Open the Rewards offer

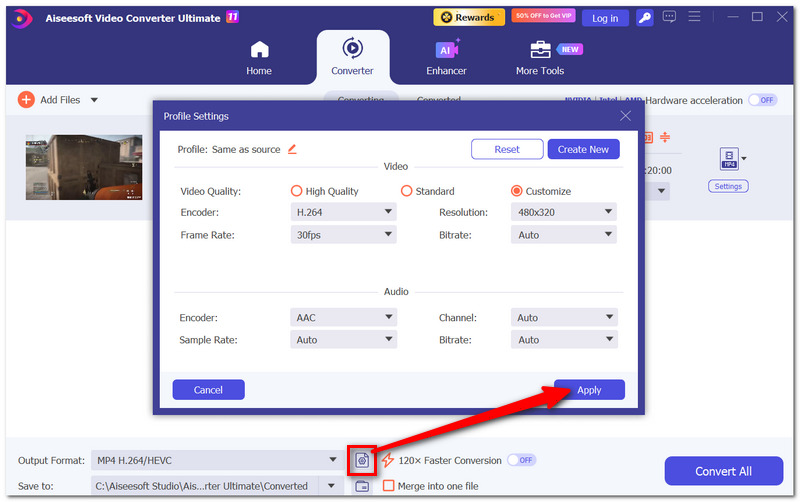pyautogui.click(x=468, y=17)
